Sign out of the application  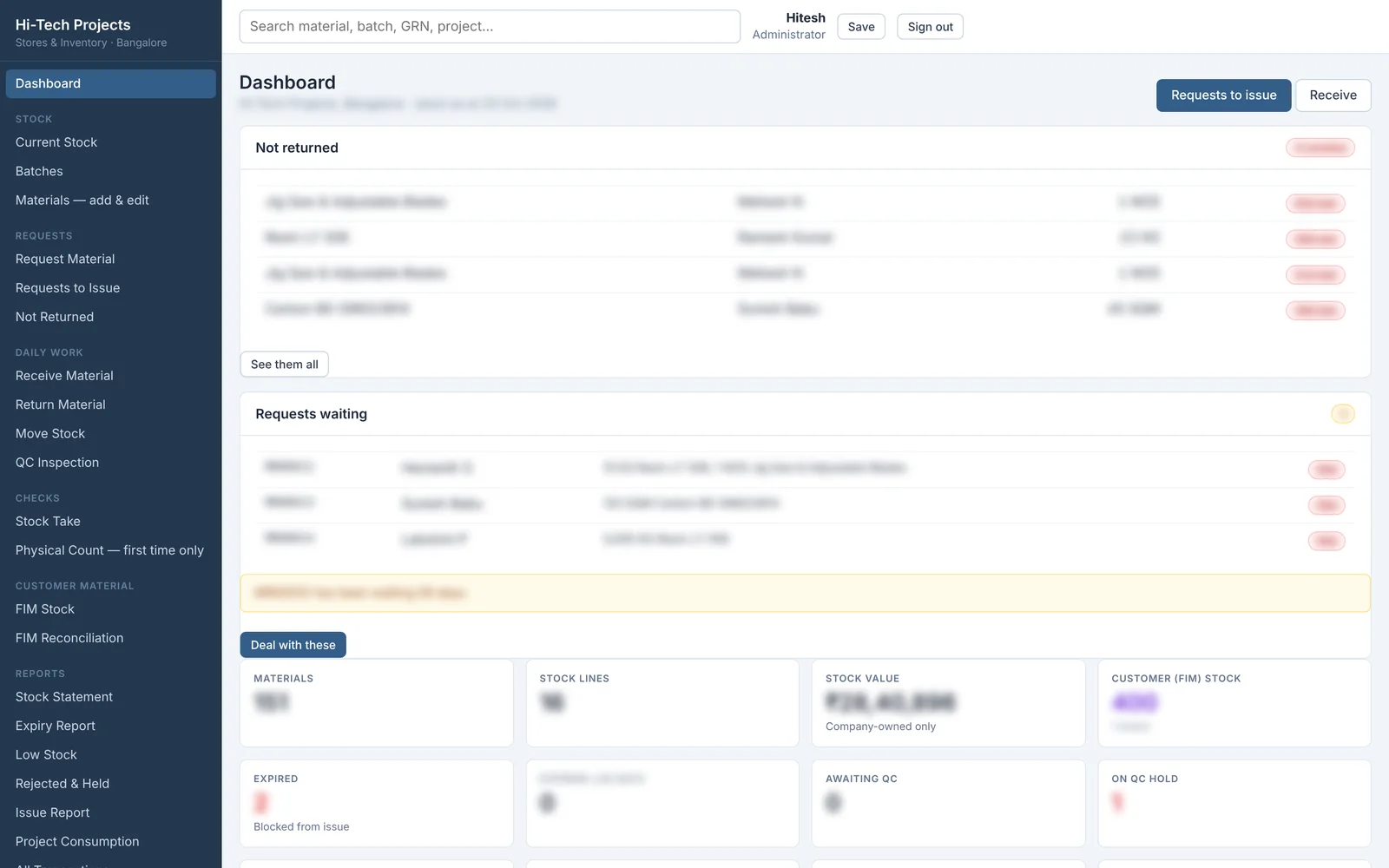coord(930,27)
